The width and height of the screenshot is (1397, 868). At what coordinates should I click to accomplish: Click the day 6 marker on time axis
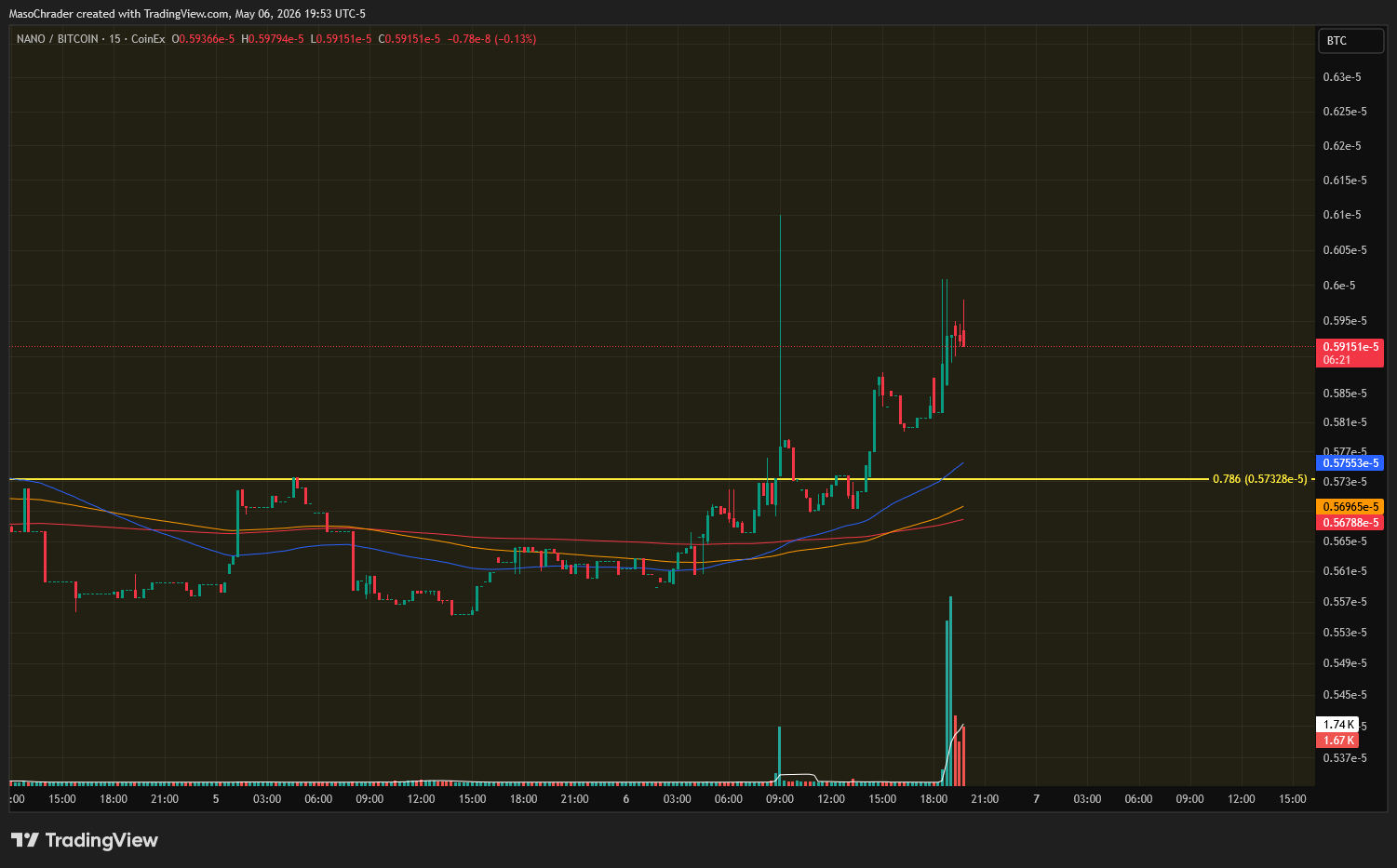click(626, 799)
